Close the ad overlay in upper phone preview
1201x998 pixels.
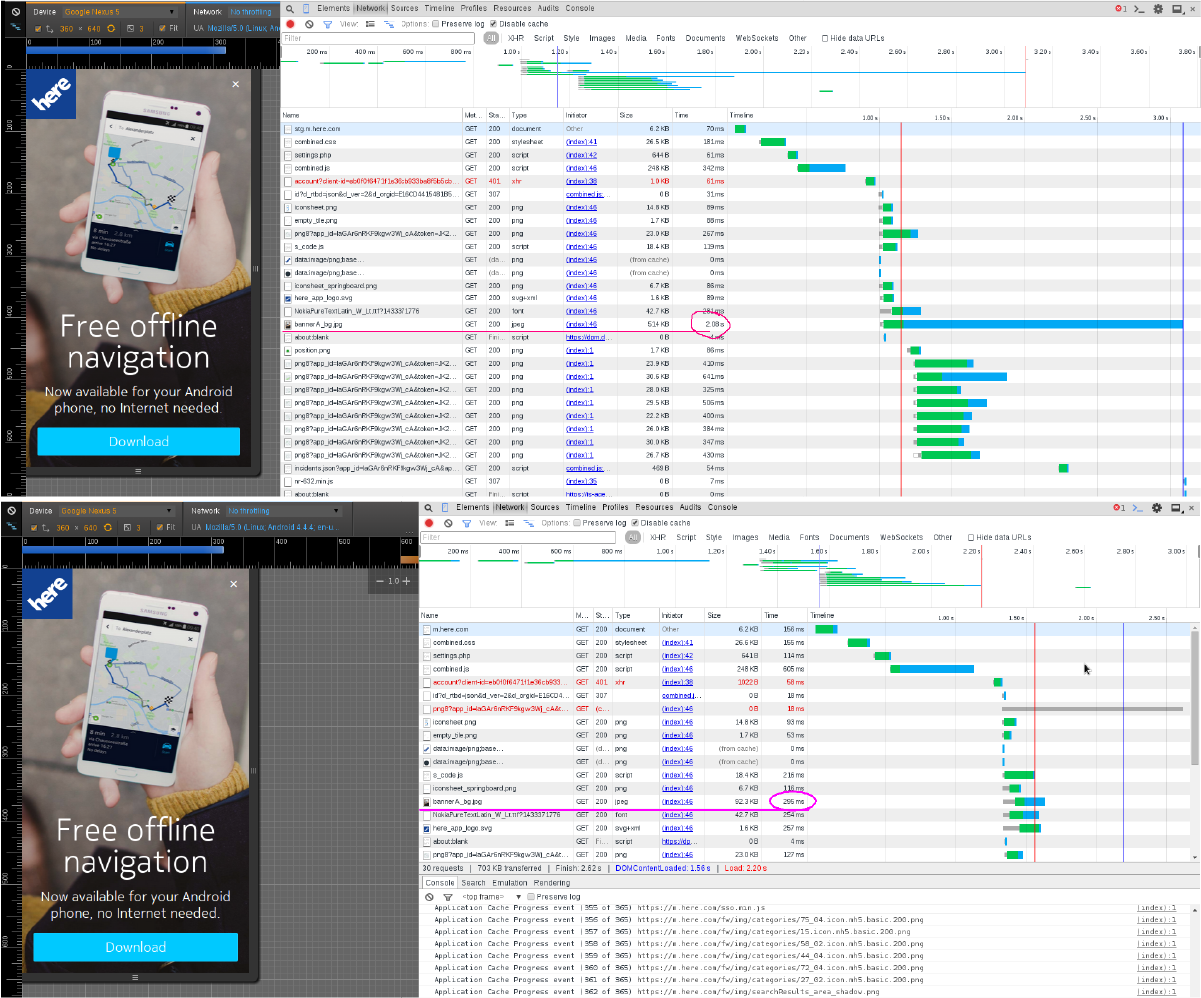(x=236, y=85)
